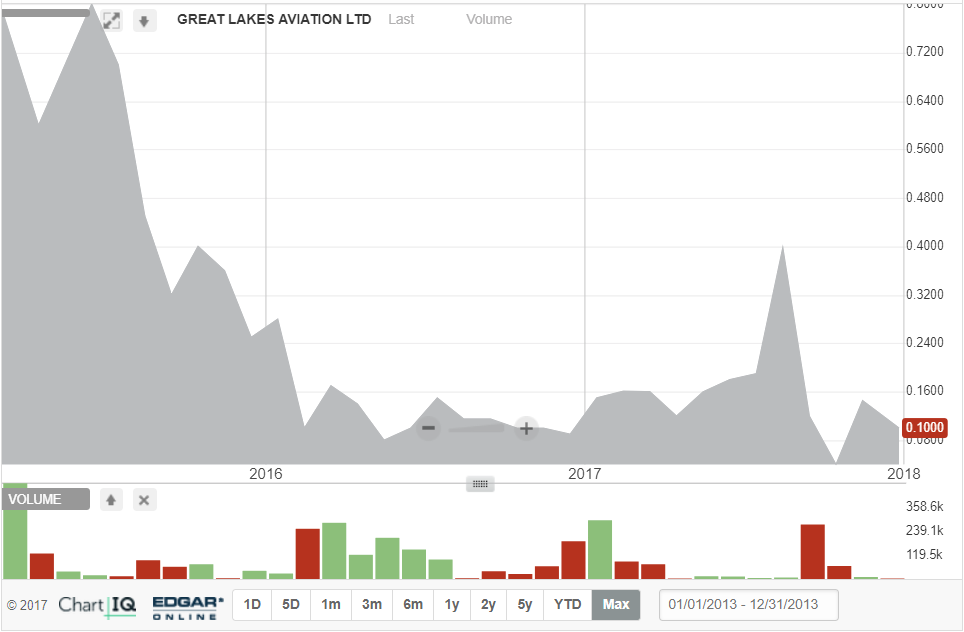Click the 2017 axis label
The image size is (964, 632).
tap(585, 474)
